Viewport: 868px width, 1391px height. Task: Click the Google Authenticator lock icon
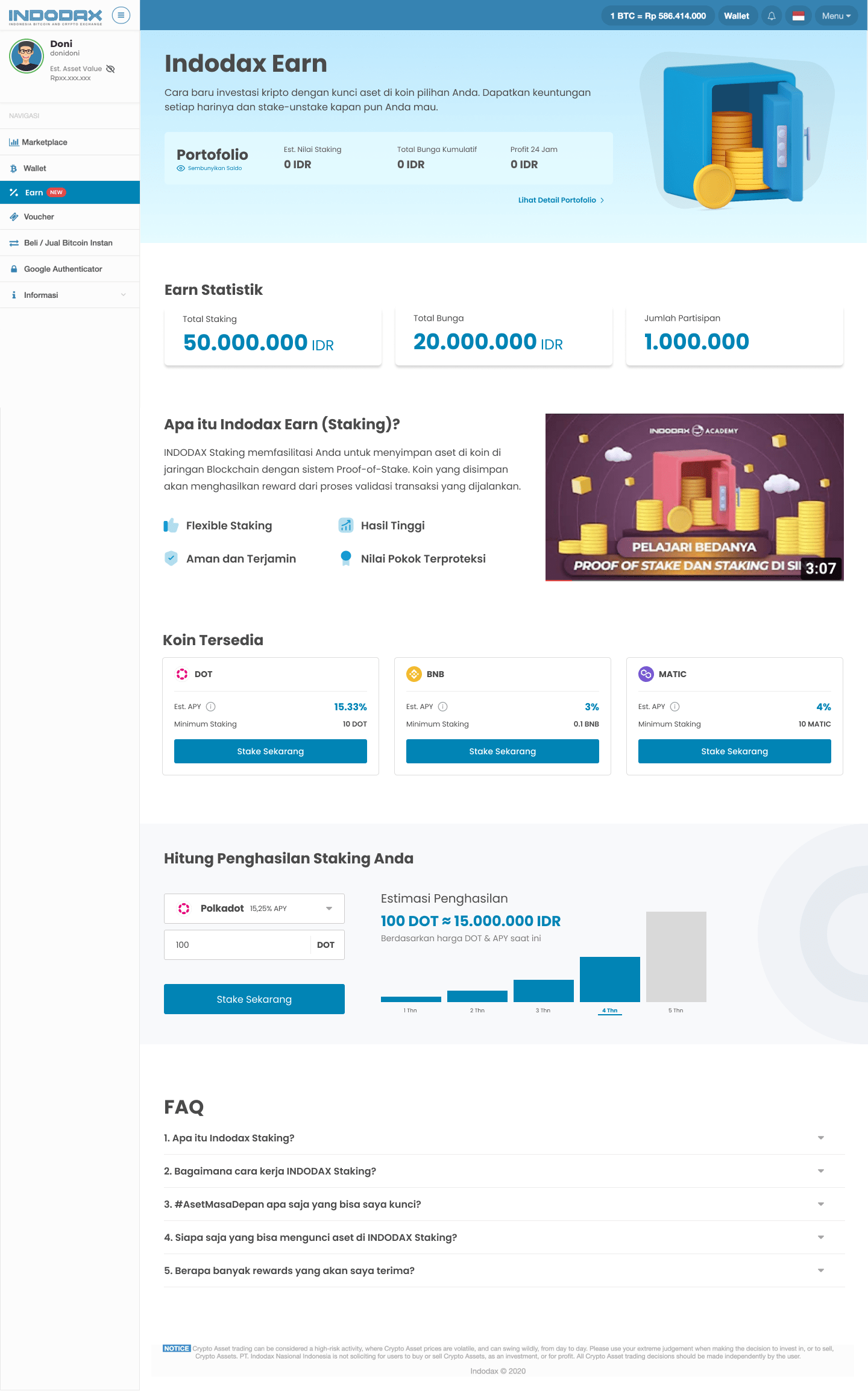pyautogui.click(x=14, y=269)
